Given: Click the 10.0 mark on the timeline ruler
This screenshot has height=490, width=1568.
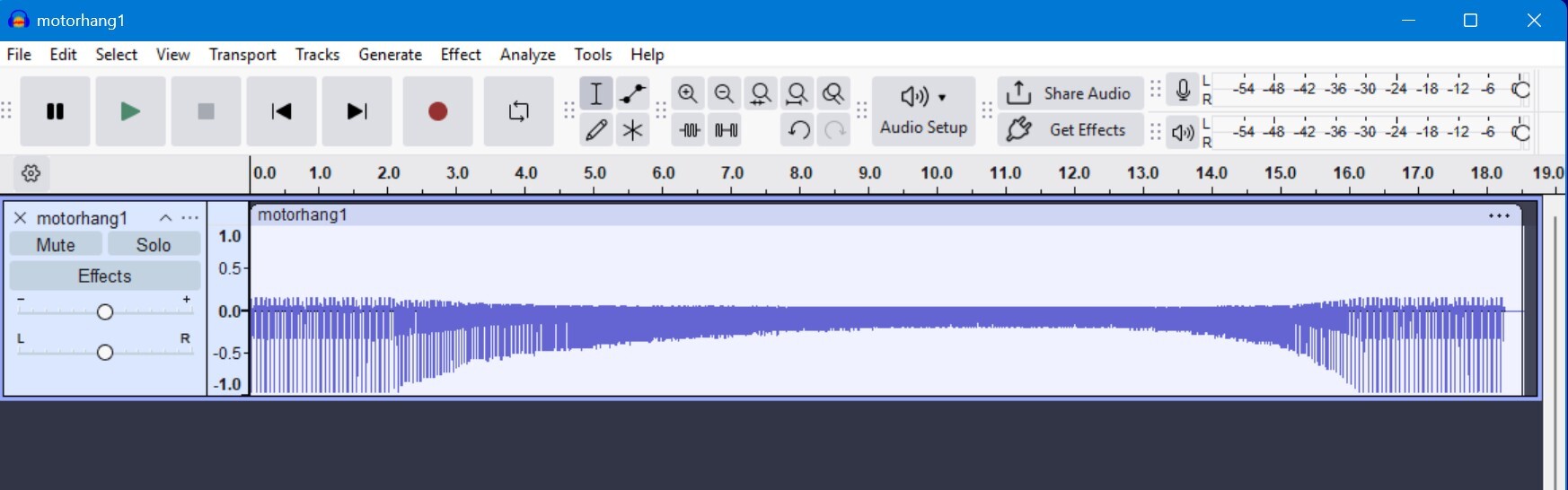Looking at the screenshot, I should [x=937, y=173].
